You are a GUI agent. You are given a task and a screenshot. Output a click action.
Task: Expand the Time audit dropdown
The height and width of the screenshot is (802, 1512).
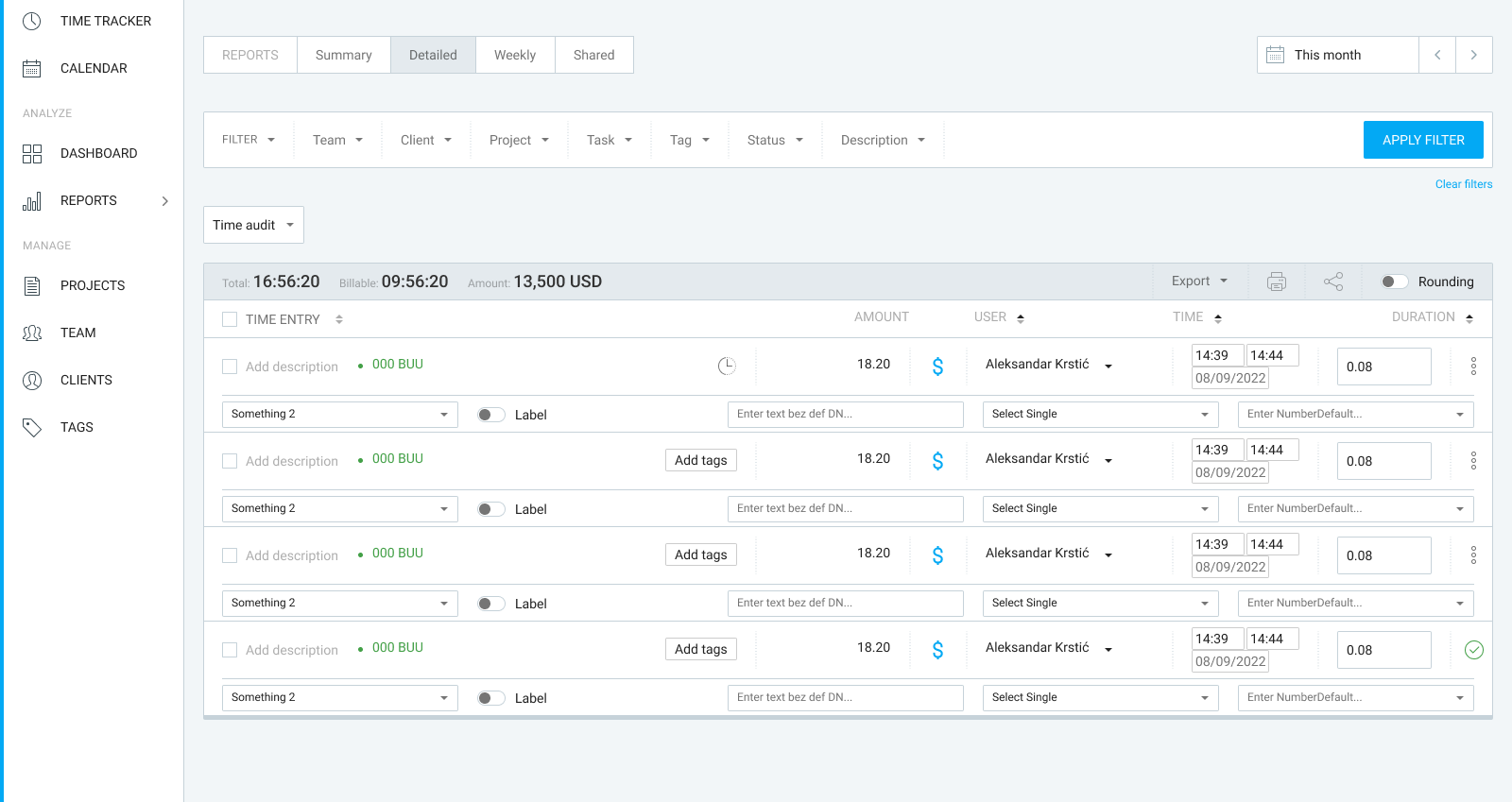253,225
